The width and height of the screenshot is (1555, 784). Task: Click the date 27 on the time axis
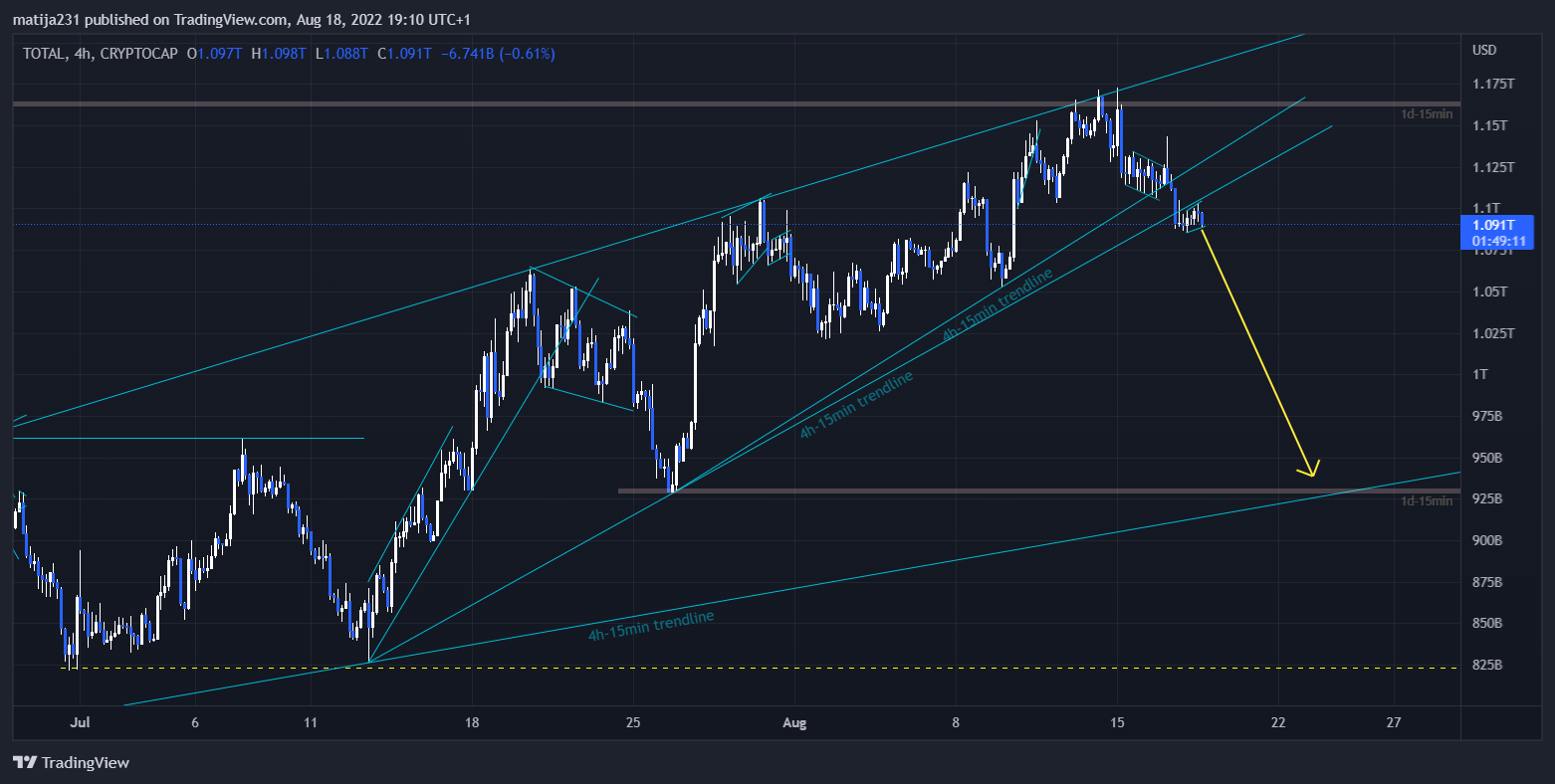[x=1394, y=722]
